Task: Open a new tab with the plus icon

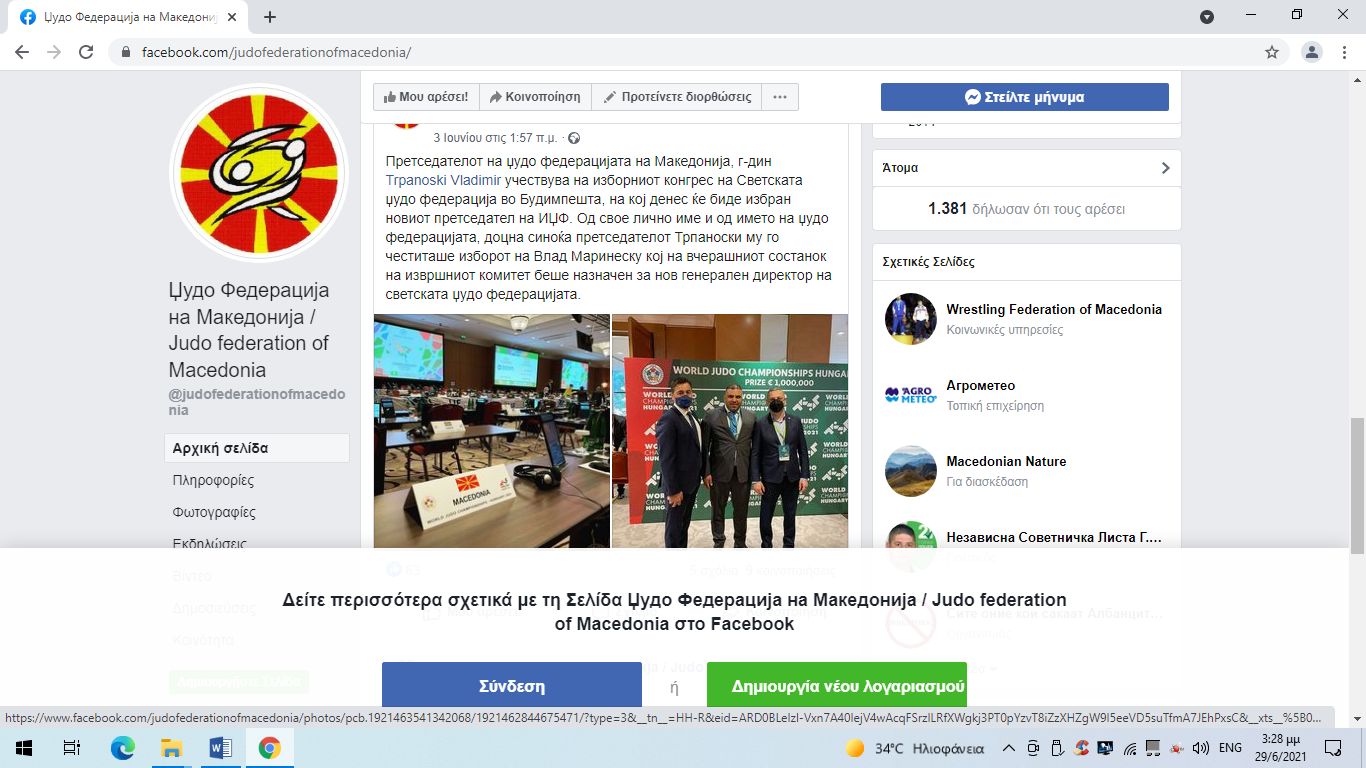Action: click(270, 17)
